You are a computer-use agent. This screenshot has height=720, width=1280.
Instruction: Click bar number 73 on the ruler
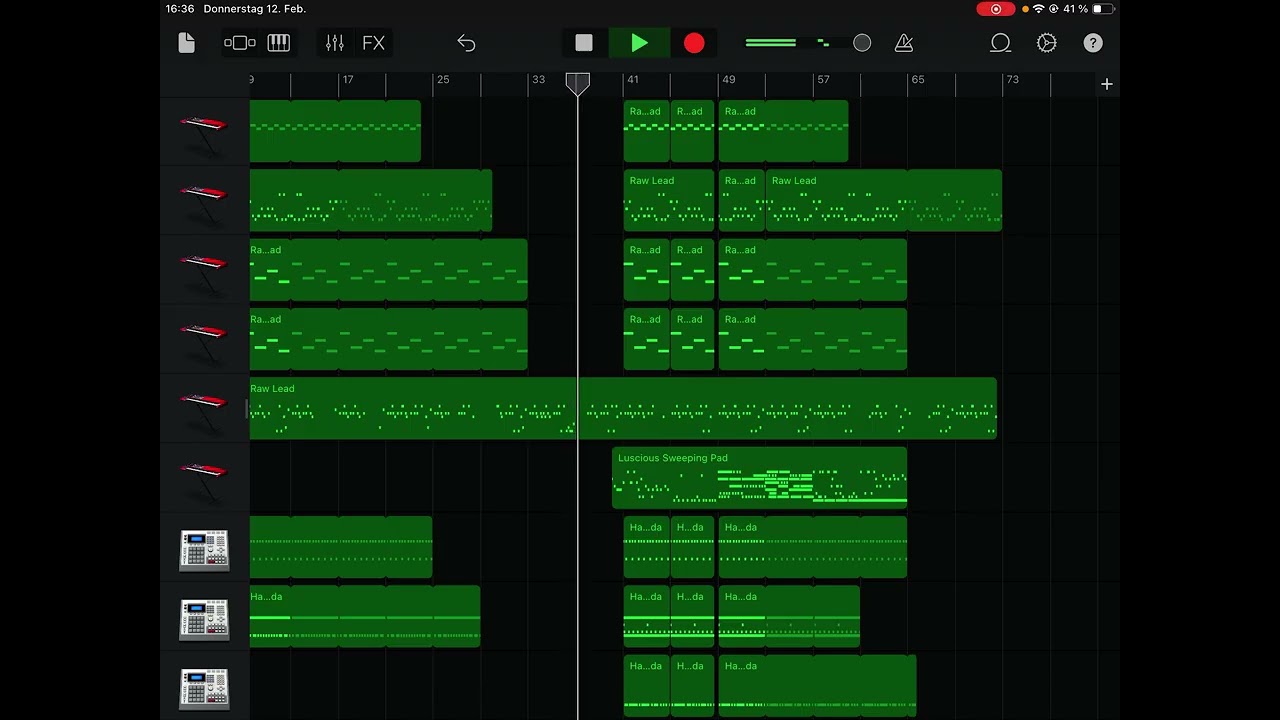tap(1013, 80)
